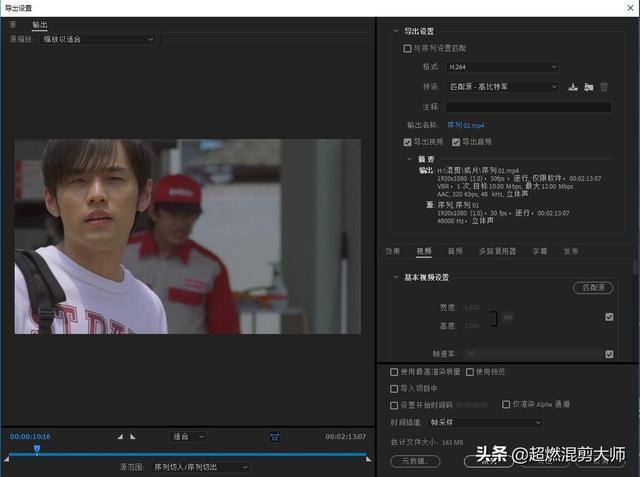Screen dimensions: 640x477
Task: Open the 时间插值 dropdown 帧采样
Action: [485, 422]
